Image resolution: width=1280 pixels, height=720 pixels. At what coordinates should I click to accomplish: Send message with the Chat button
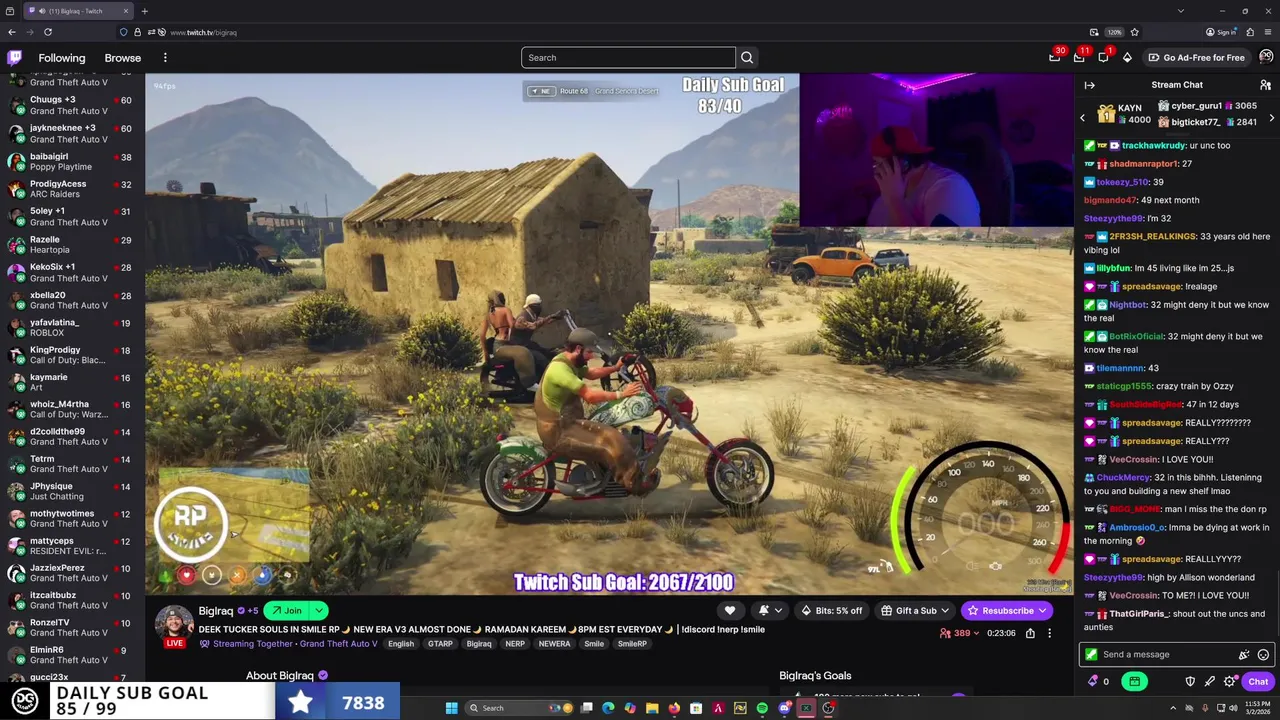1258,682
